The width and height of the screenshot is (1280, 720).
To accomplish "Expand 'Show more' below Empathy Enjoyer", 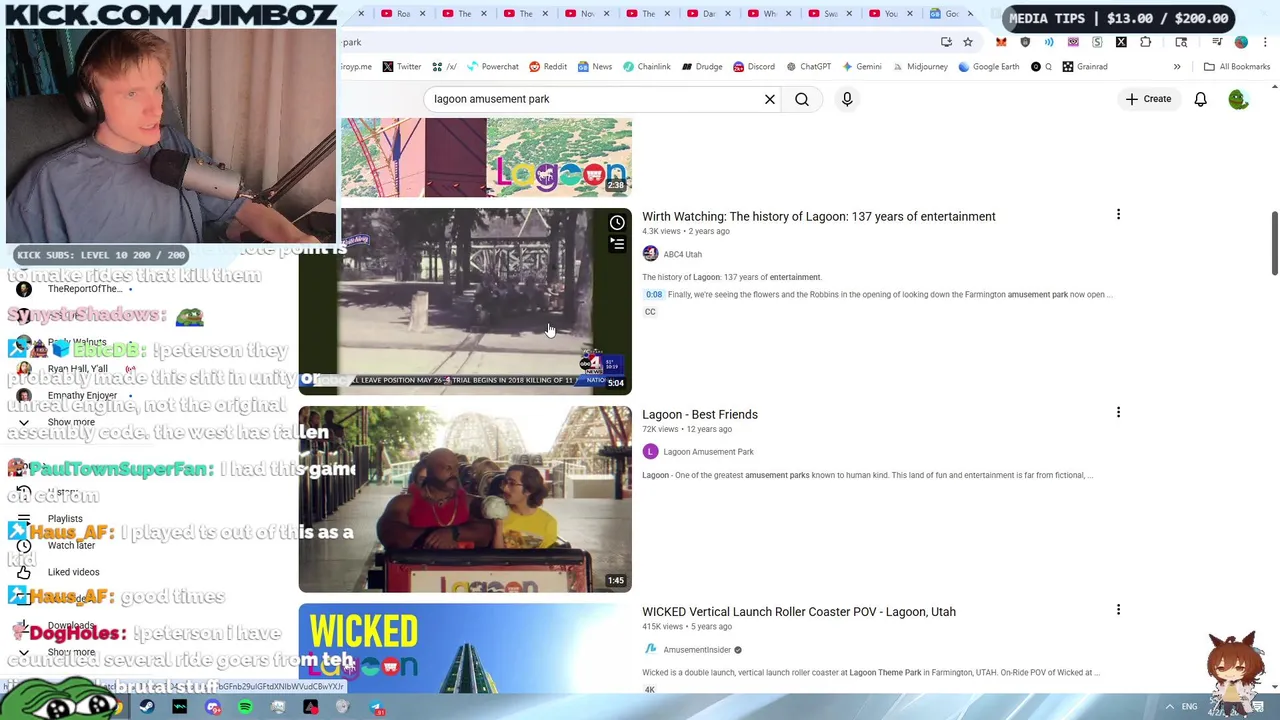I will point(71,422).
